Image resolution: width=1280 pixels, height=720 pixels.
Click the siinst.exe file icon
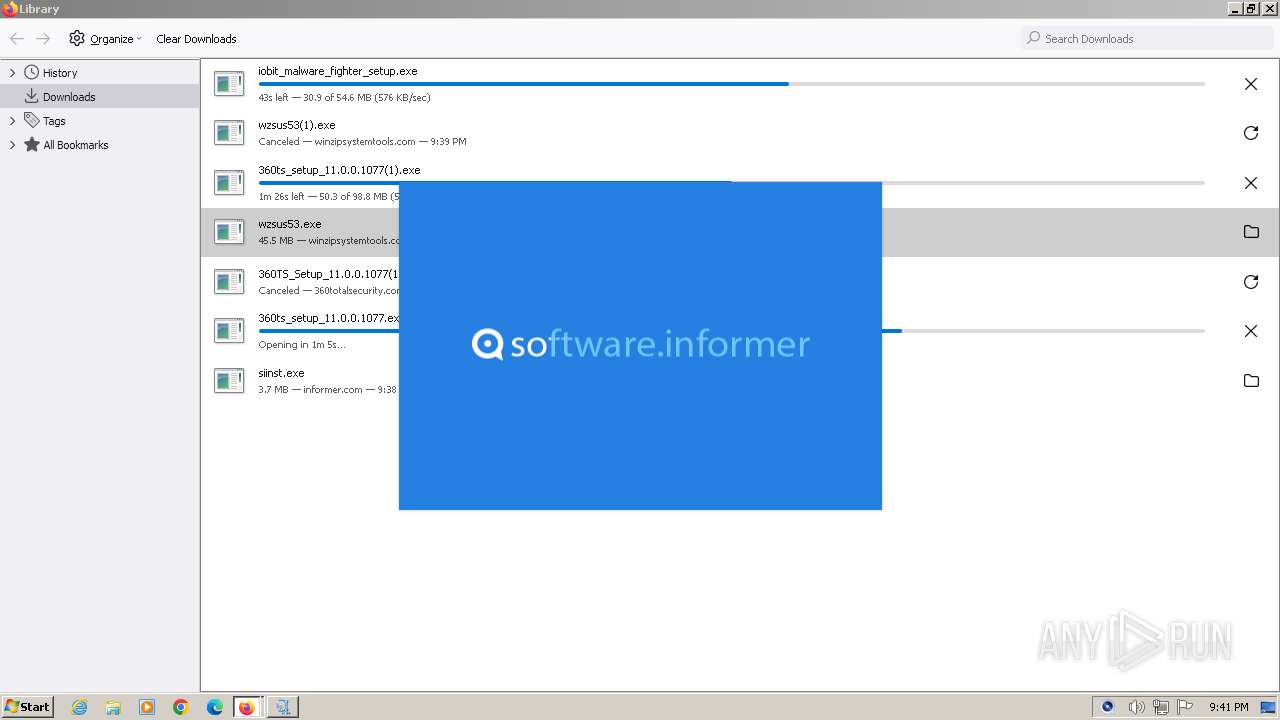tap(229, 381)
